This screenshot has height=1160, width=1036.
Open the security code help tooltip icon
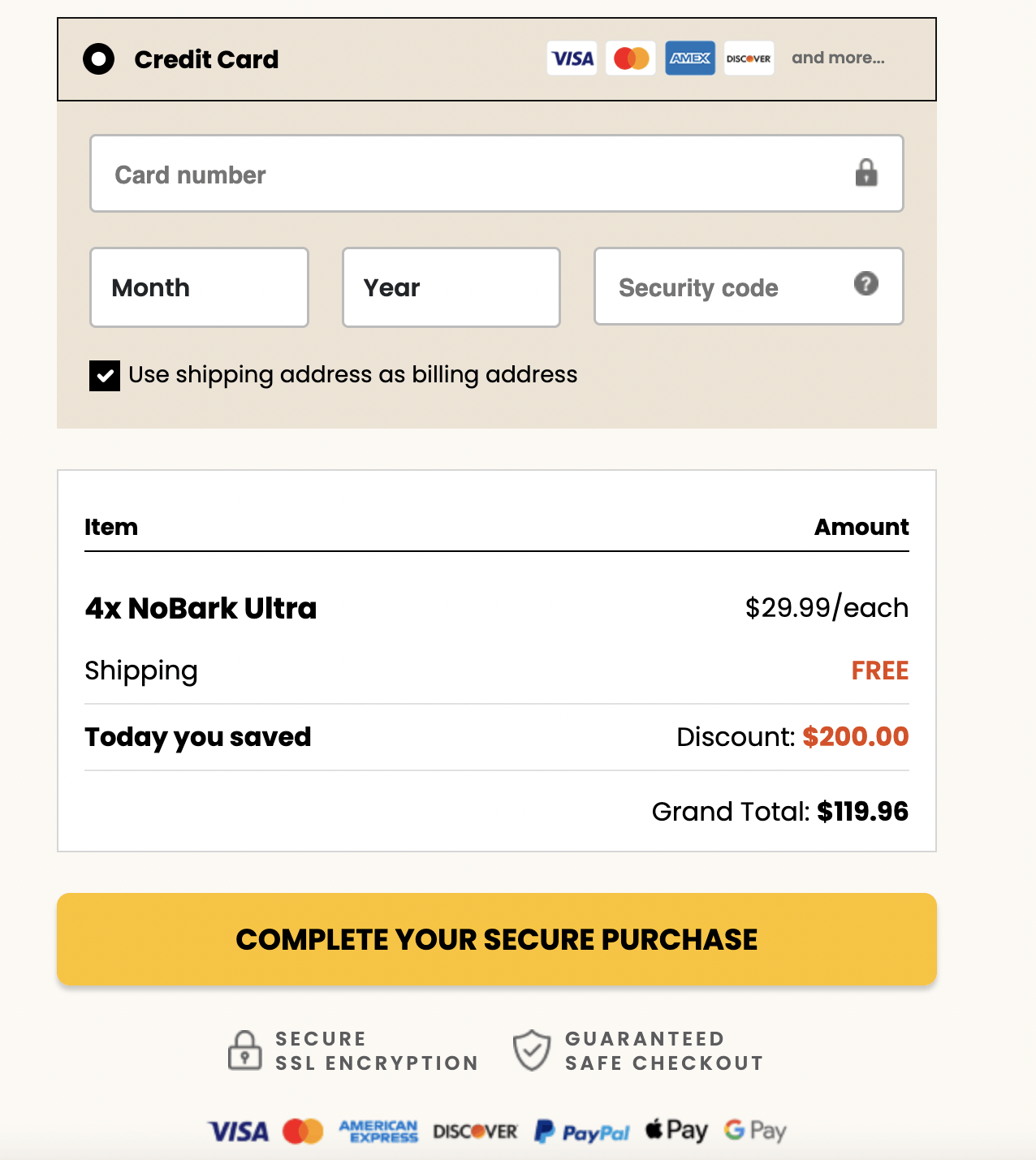point(865,283)
